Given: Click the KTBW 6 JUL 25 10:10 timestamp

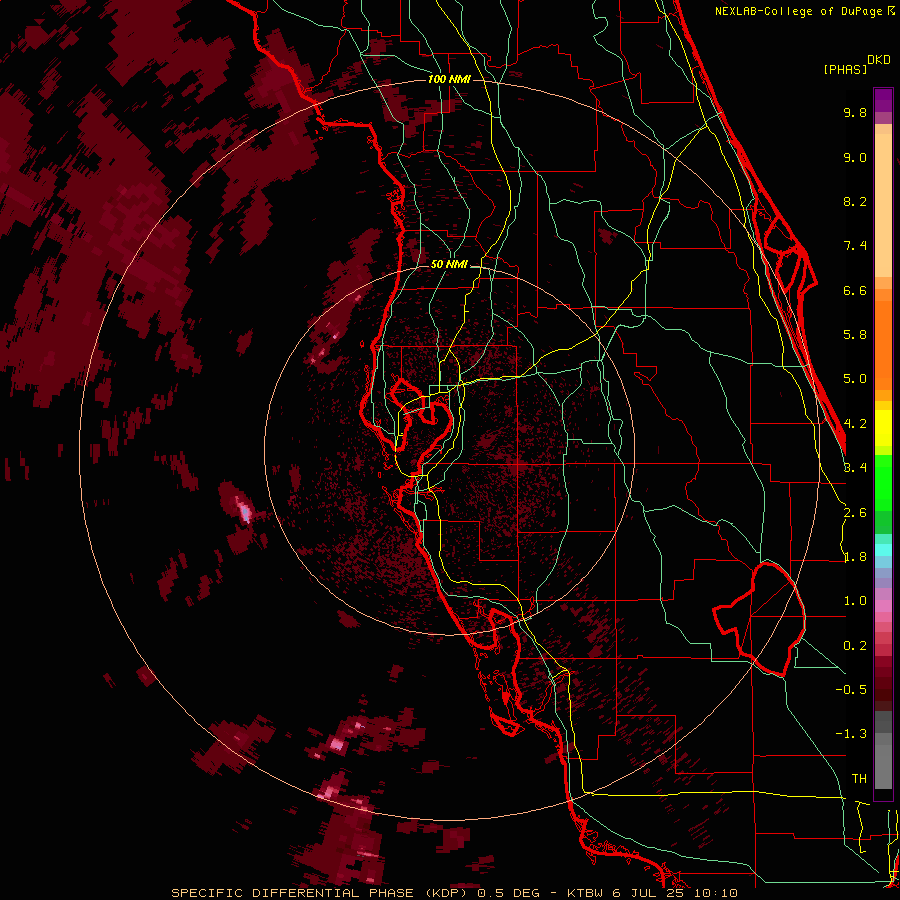Looking at the screenshot, I should 652,893.
